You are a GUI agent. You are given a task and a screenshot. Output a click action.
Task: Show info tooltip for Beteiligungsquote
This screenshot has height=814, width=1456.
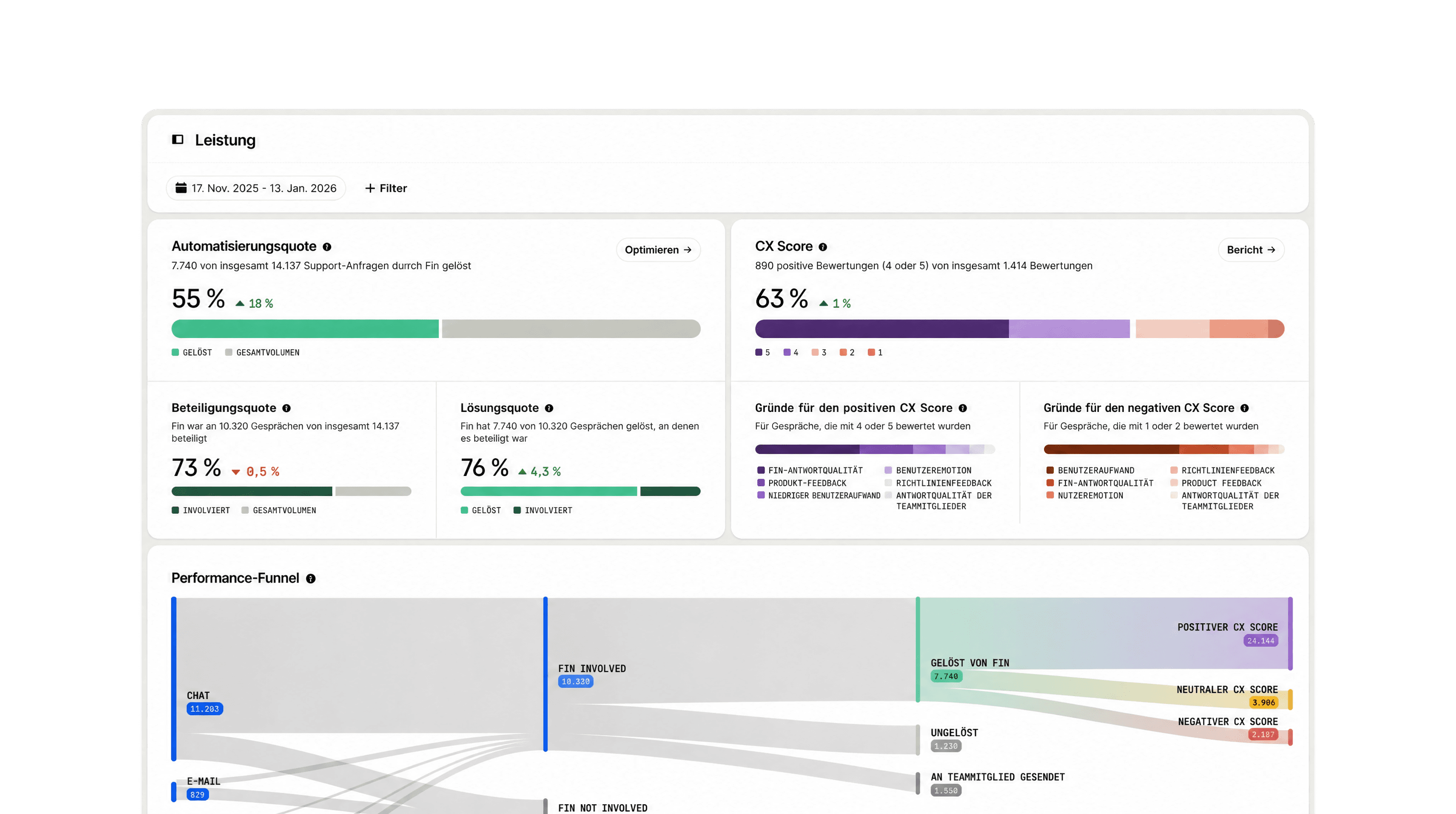tap(287, 408)
